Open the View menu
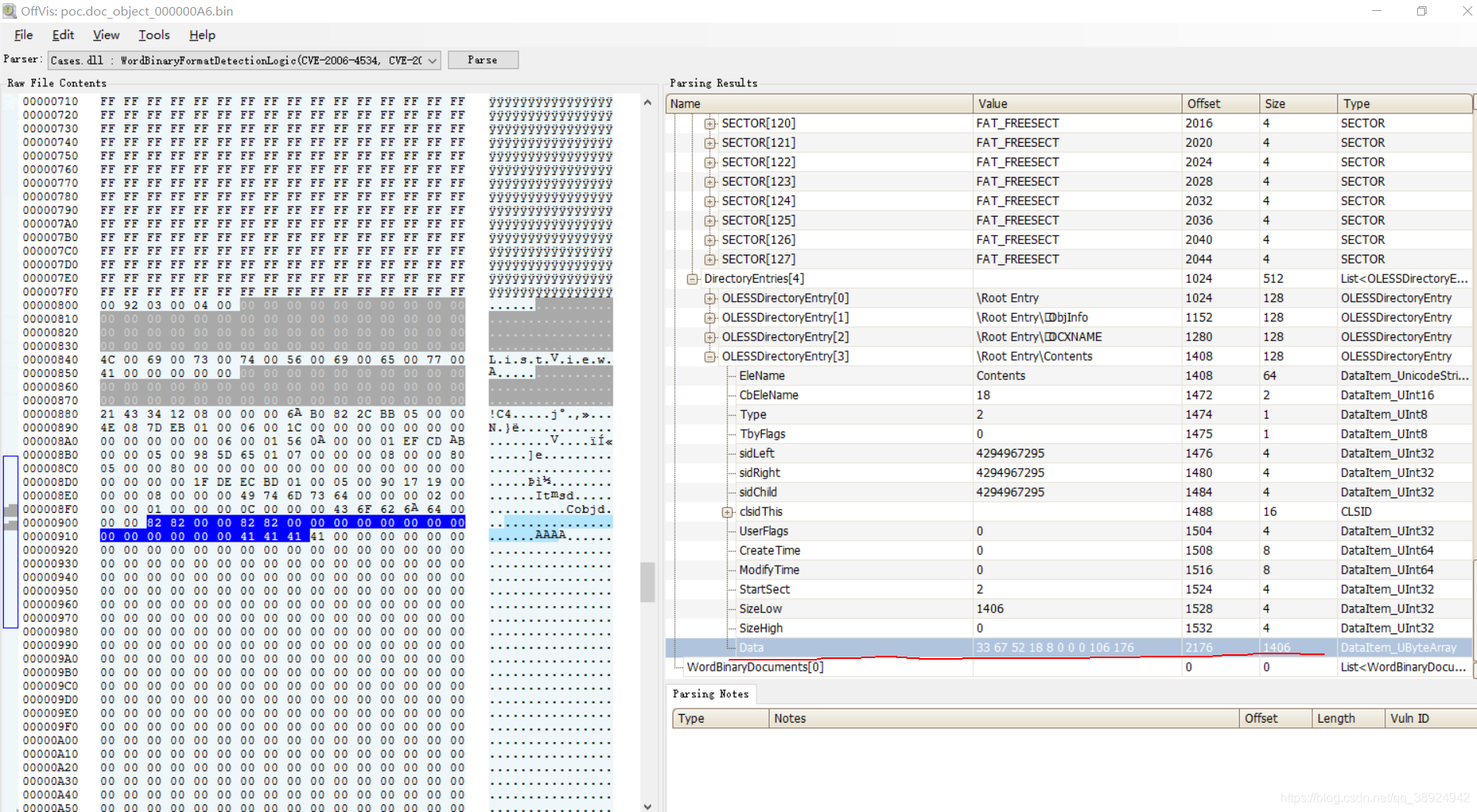 point(106,35)
